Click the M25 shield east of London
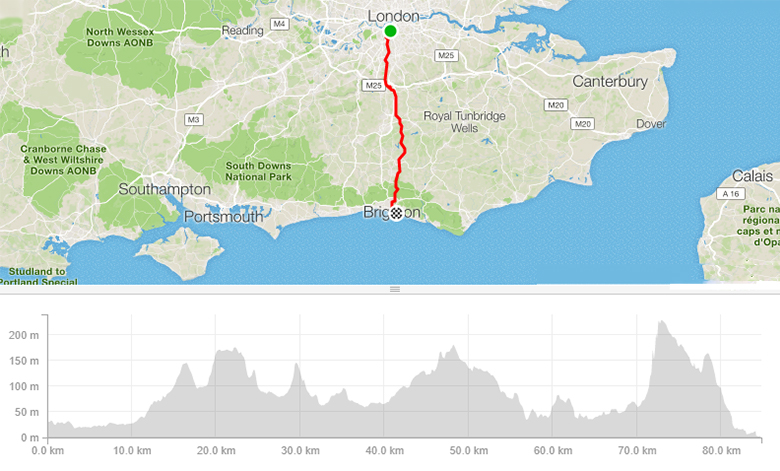Viewport: 780px width, 471px height. [x=446, y=55]
